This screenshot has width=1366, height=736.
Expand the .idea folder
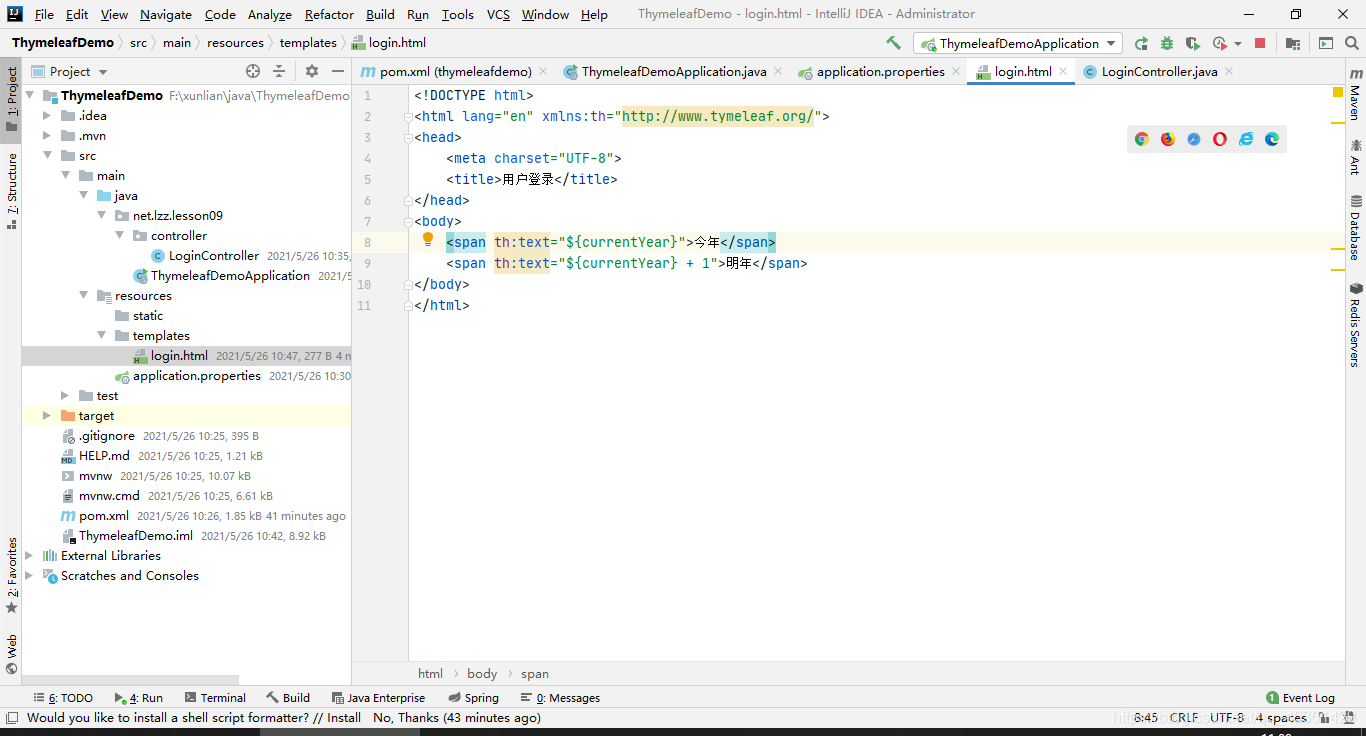(47, 116)
